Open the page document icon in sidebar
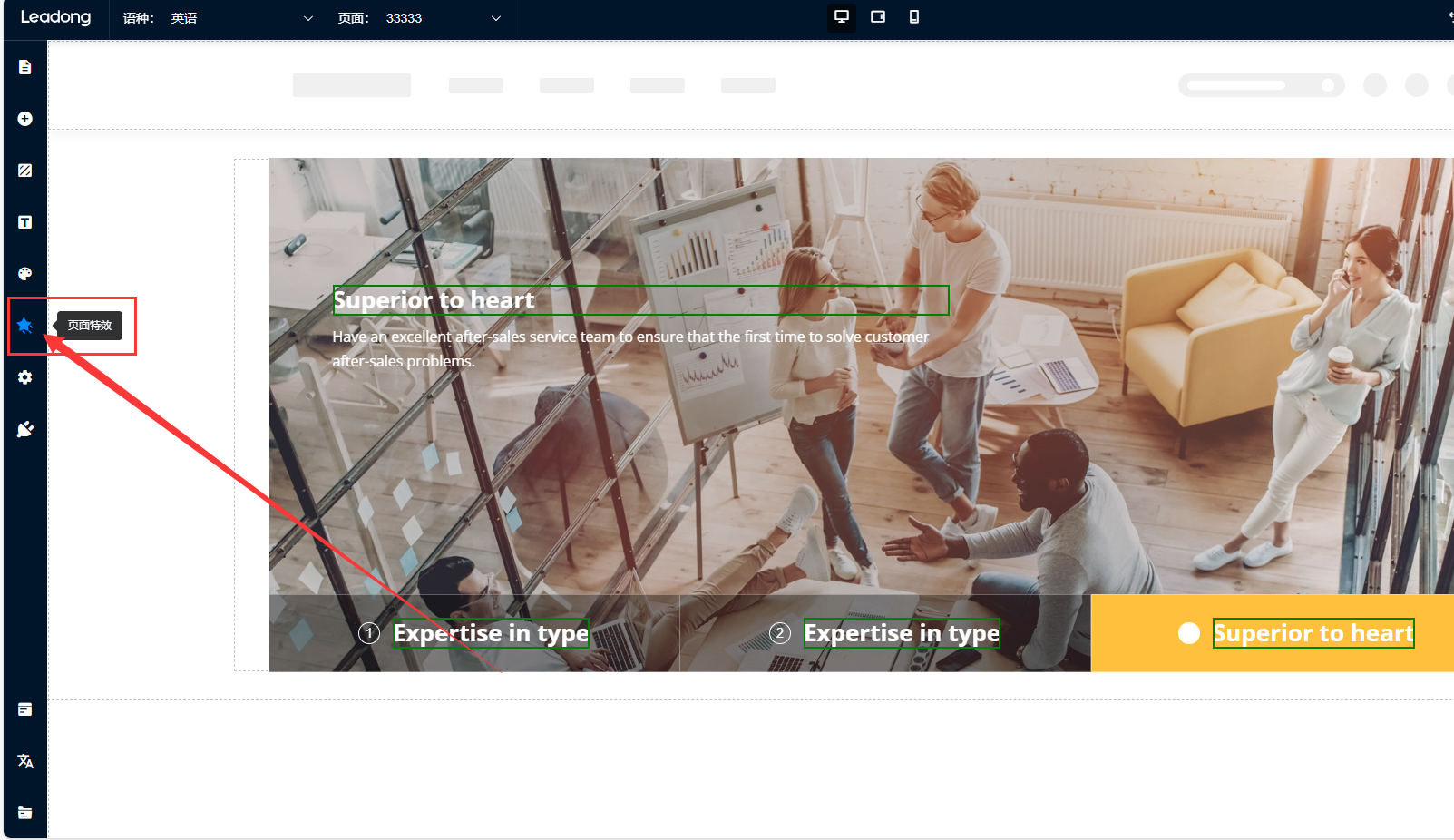The width and height of the screenshot is (1454, 840). [x=25, y=67]
